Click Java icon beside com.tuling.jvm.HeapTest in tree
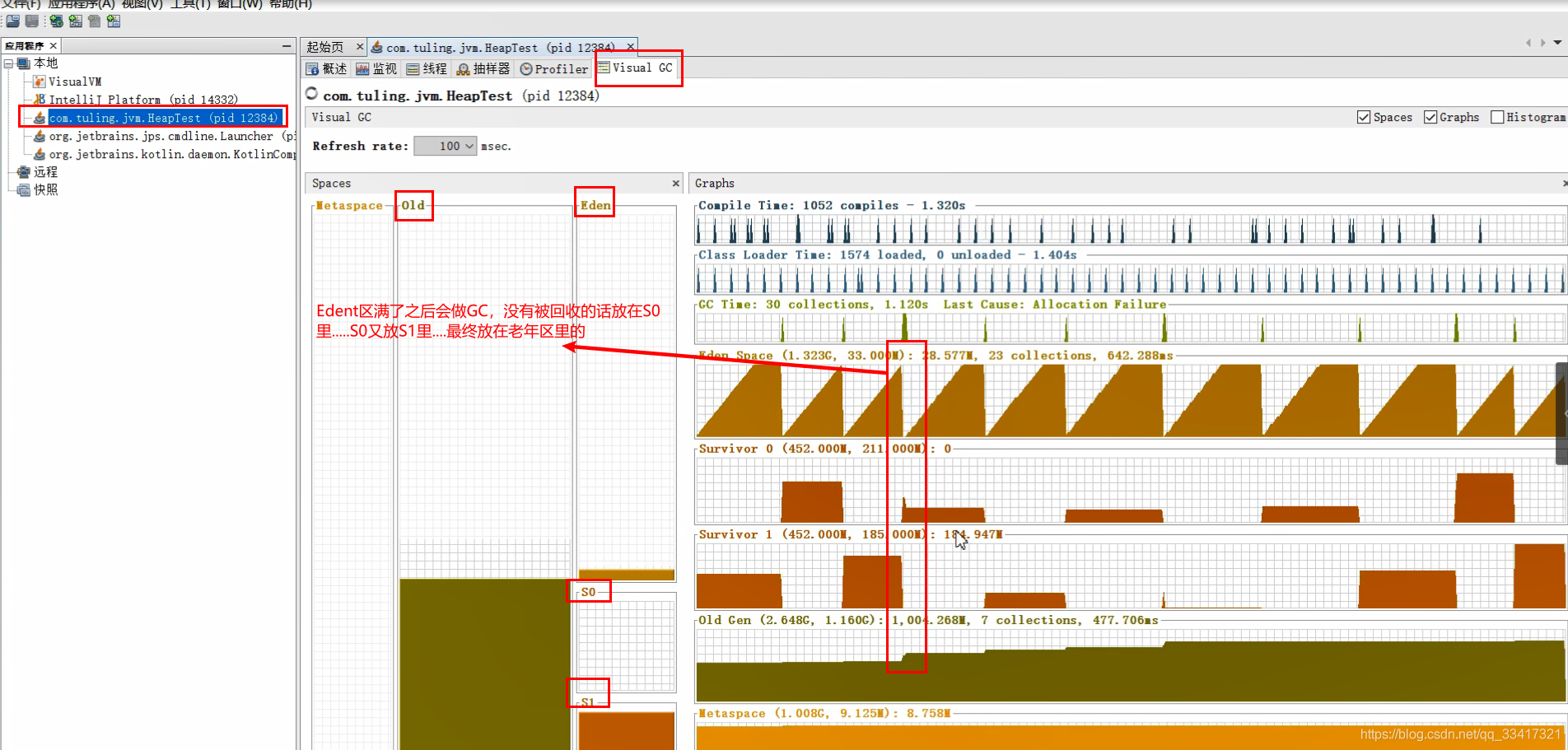Screen dimensions: 1568x750 coord(39,118)
